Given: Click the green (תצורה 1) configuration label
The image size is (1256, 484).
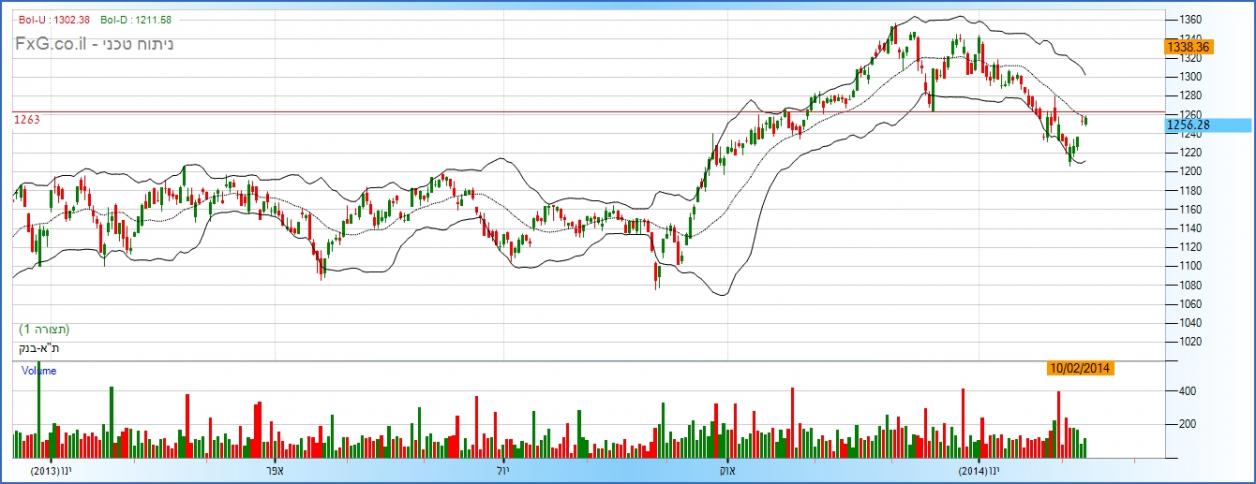Looking at the screenshot, I should coord(44,329).
